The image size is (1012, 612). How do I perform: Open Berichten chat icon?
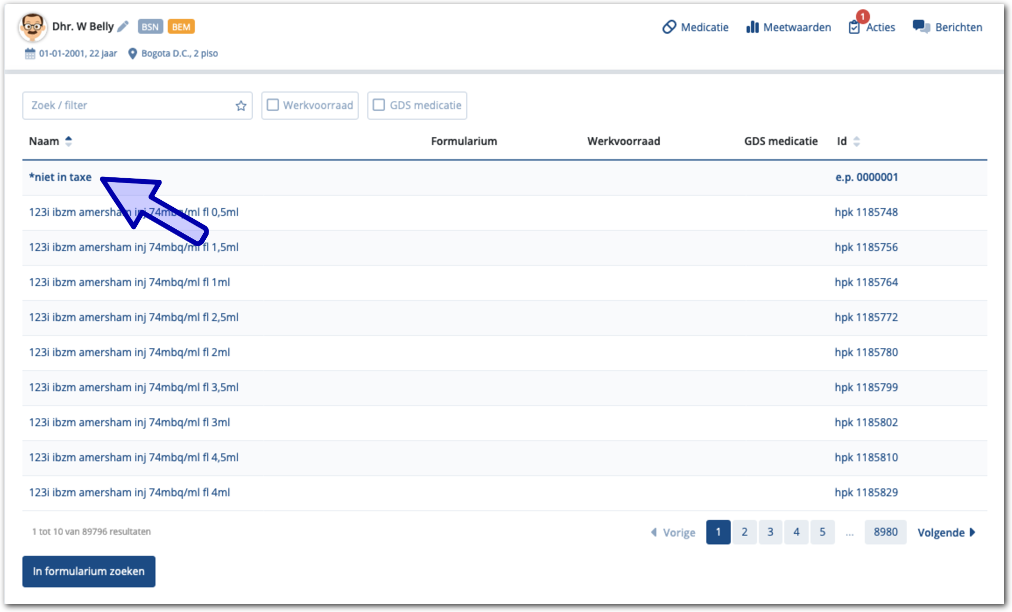[921, 27]
